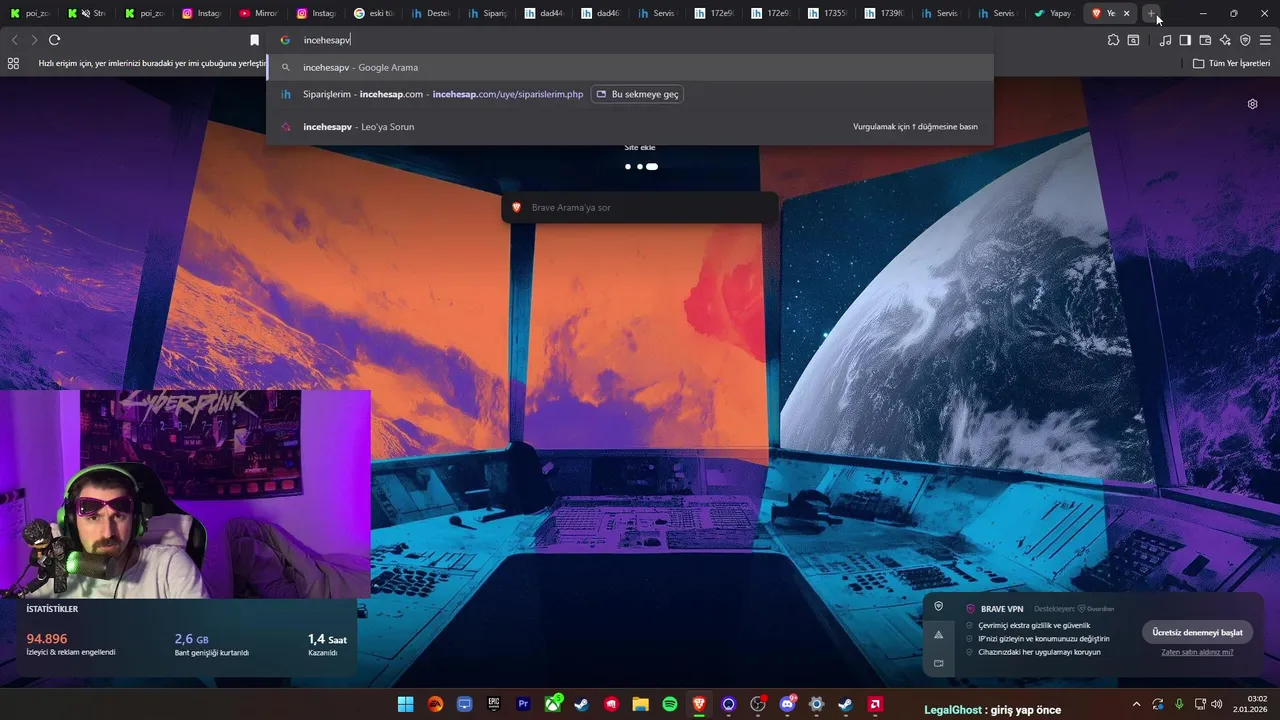Close the active Yeni Sekme tab

1127,14
